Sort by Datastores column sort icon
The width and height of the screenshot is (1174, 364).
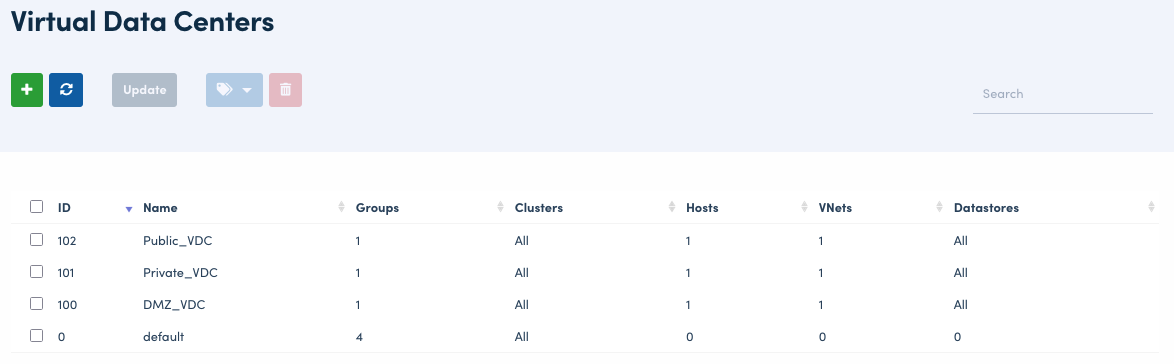[x=1152, y=207]
